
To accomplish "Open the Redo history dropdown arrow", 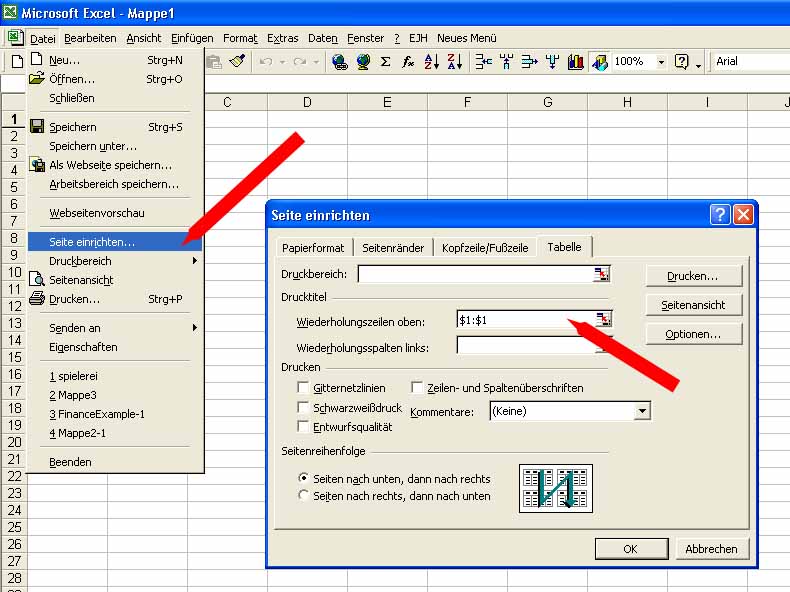I will click(316, 62).
